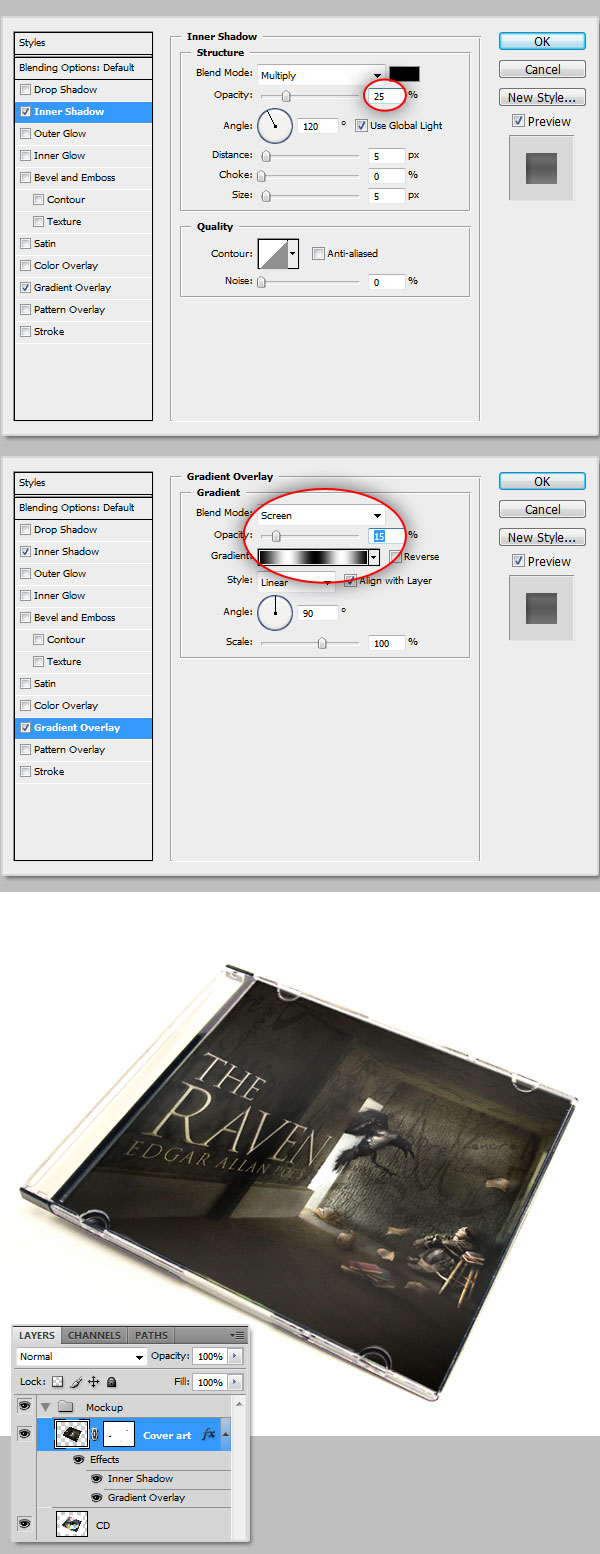Image resolution: width=600 pixels, height=1554 pixels.
Task: Click the lock image pixels brush icon
Action: pyautogui.click(x=76, y=1382)
